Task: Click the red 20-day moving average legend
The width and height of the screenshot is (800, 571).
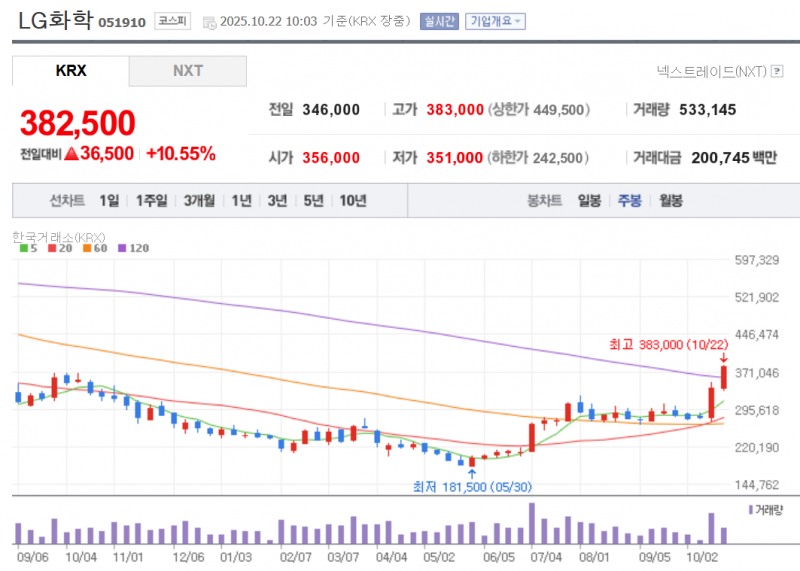Action: 59,248
